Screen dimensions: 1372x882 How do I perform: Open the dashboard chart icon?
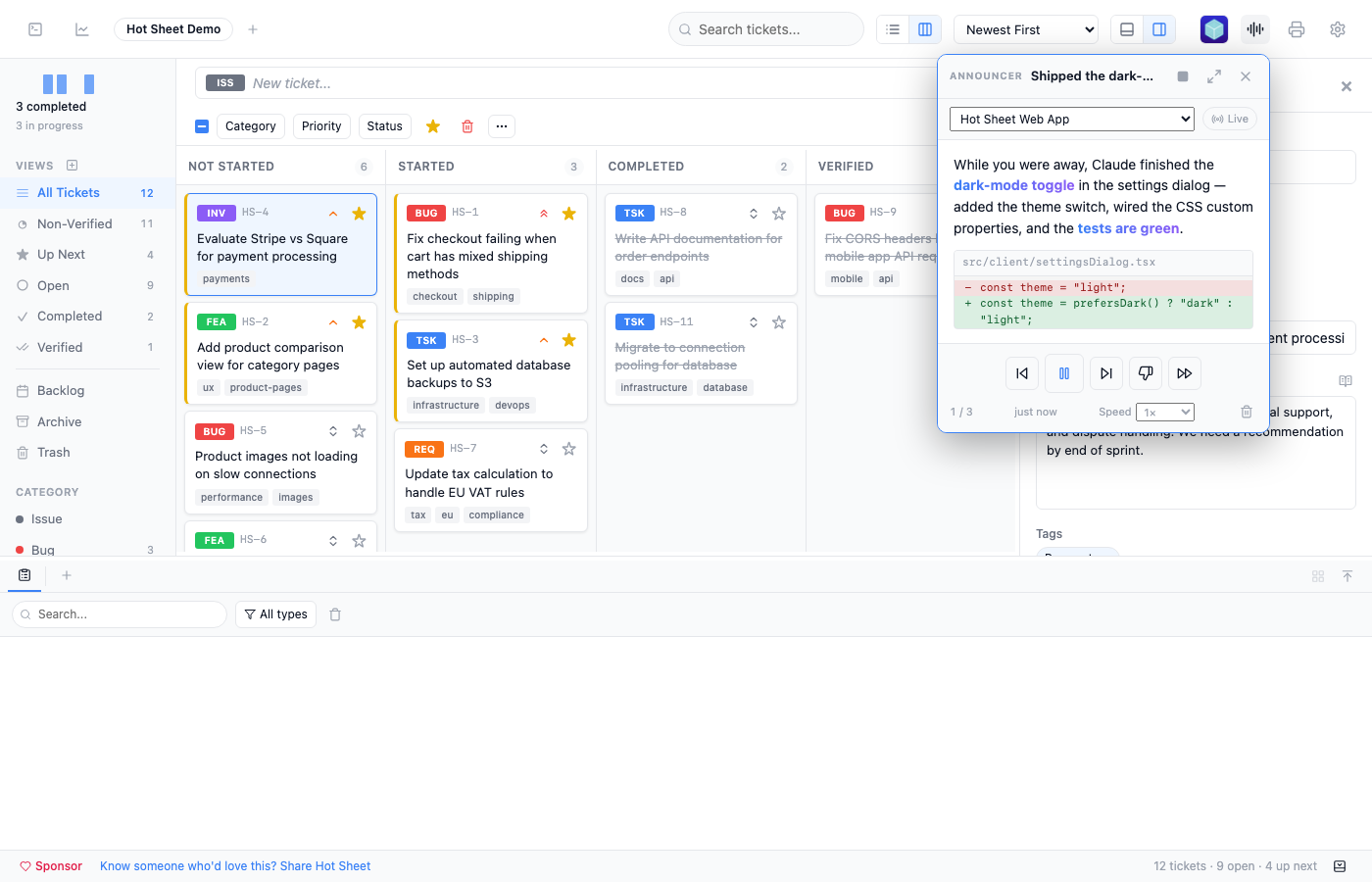(82, 29)
